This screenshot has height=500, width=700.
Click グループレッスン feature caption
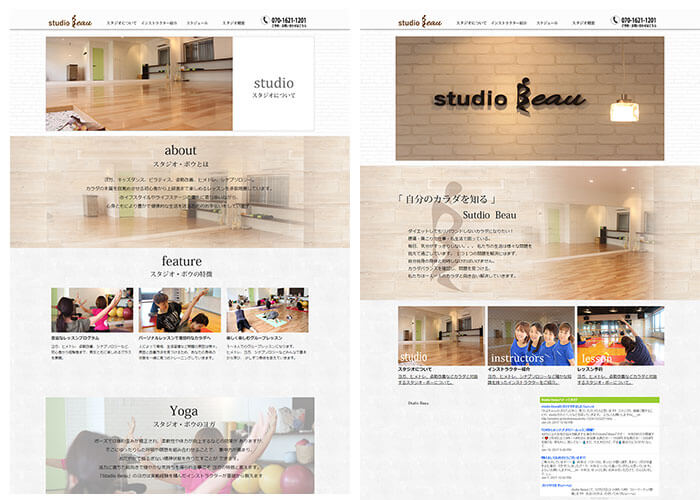click(254, 338)
